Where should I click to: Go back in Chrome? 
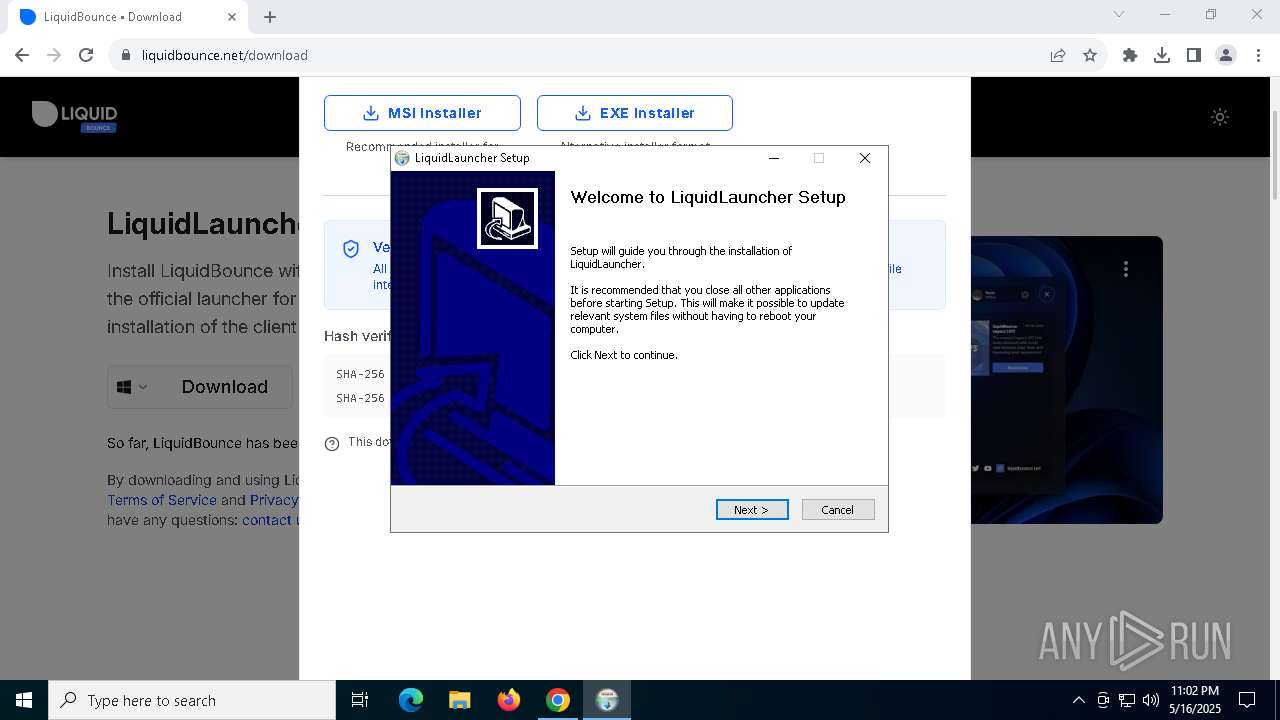coord(22,55)
